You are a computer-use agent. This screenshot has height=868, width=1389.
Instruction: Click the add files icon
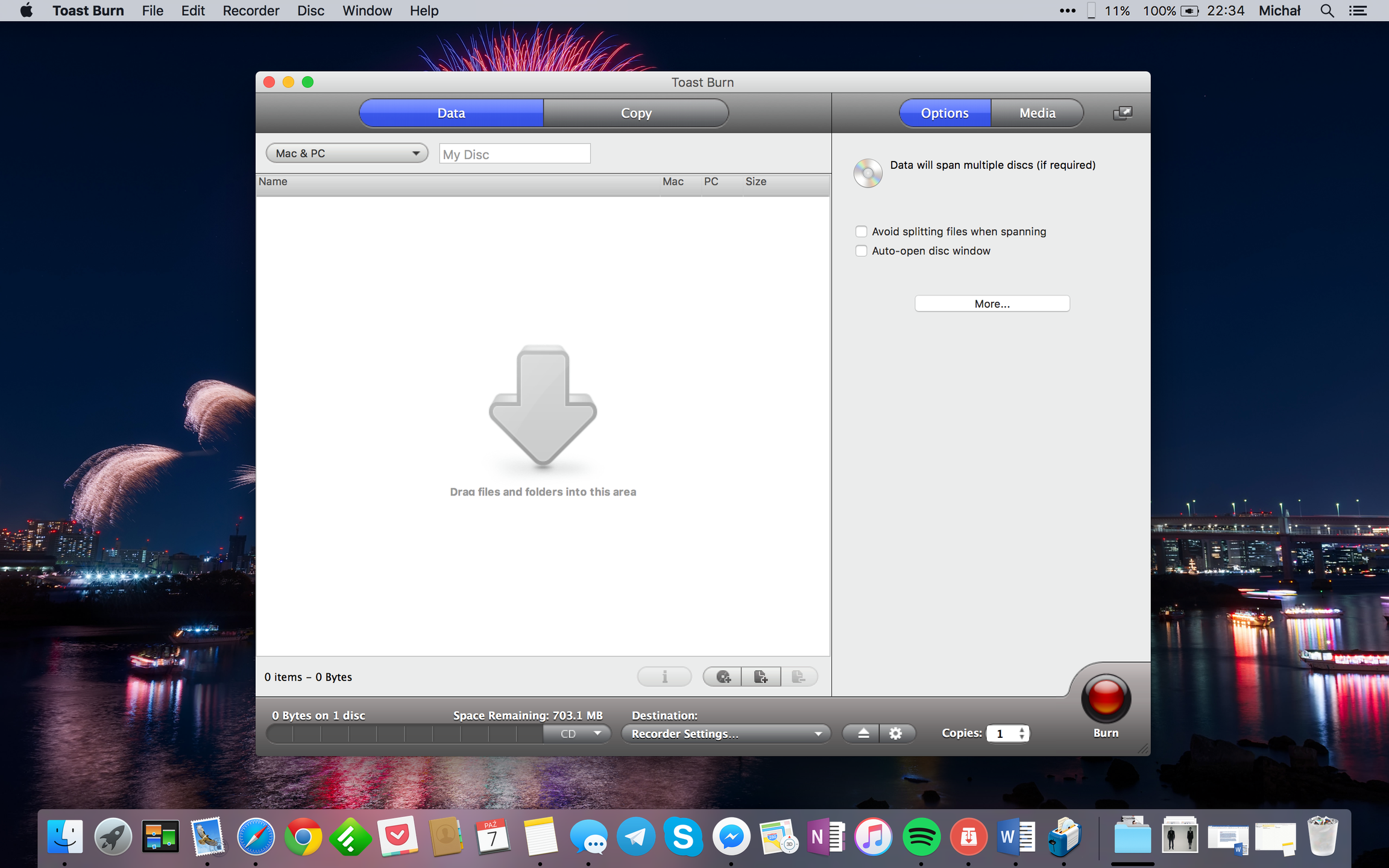[761, 676]
